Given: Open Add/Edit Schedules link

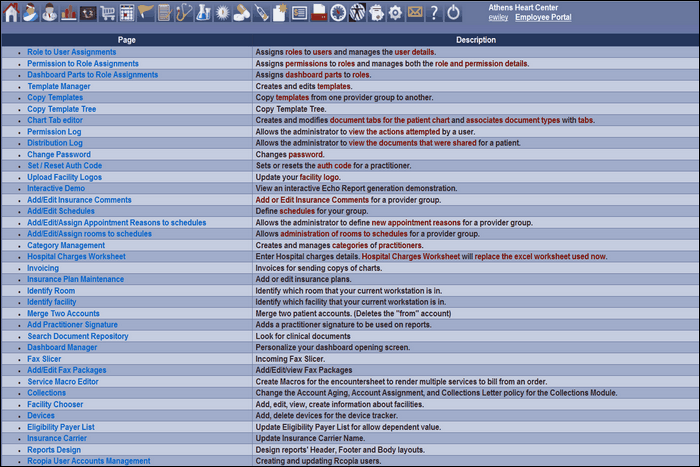Looking at the screenshot, I should [61, 211].
